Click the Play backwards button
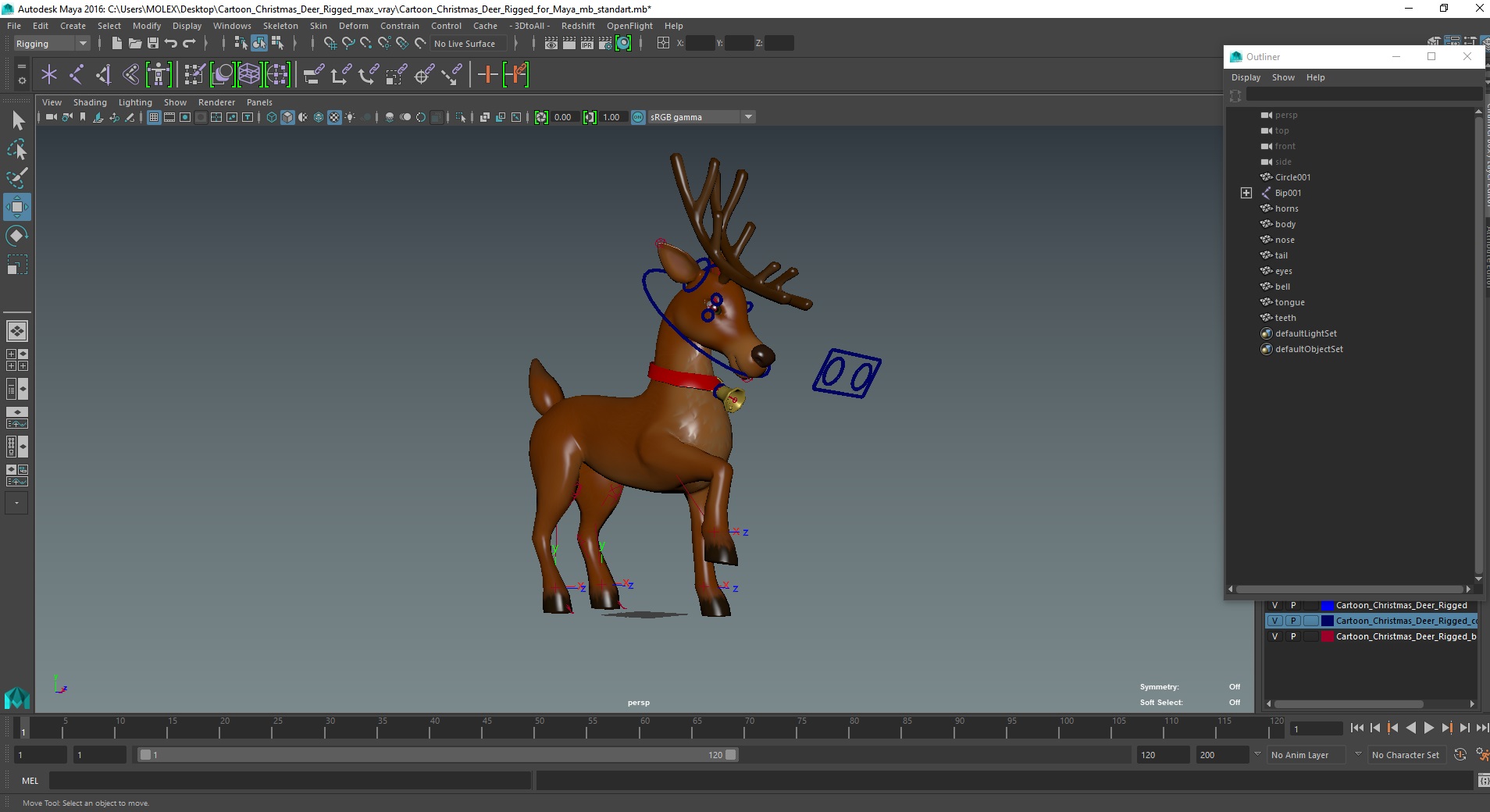The width and height of the screenshot is (1490, 812). pyautogui.click(x=1410, y=728)
